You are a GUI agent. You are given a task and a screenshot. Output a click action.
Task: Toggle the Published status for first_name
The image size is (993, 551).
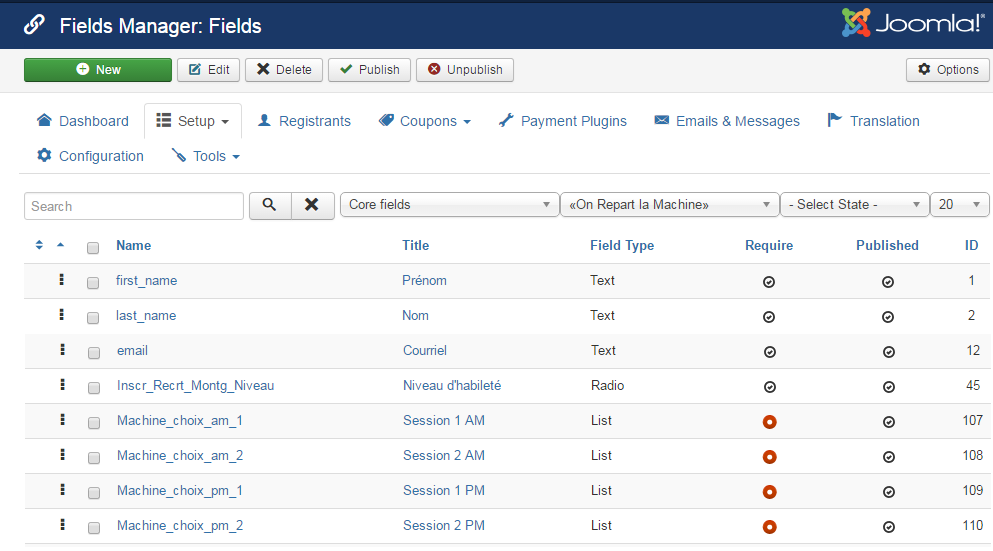point(887,282)
